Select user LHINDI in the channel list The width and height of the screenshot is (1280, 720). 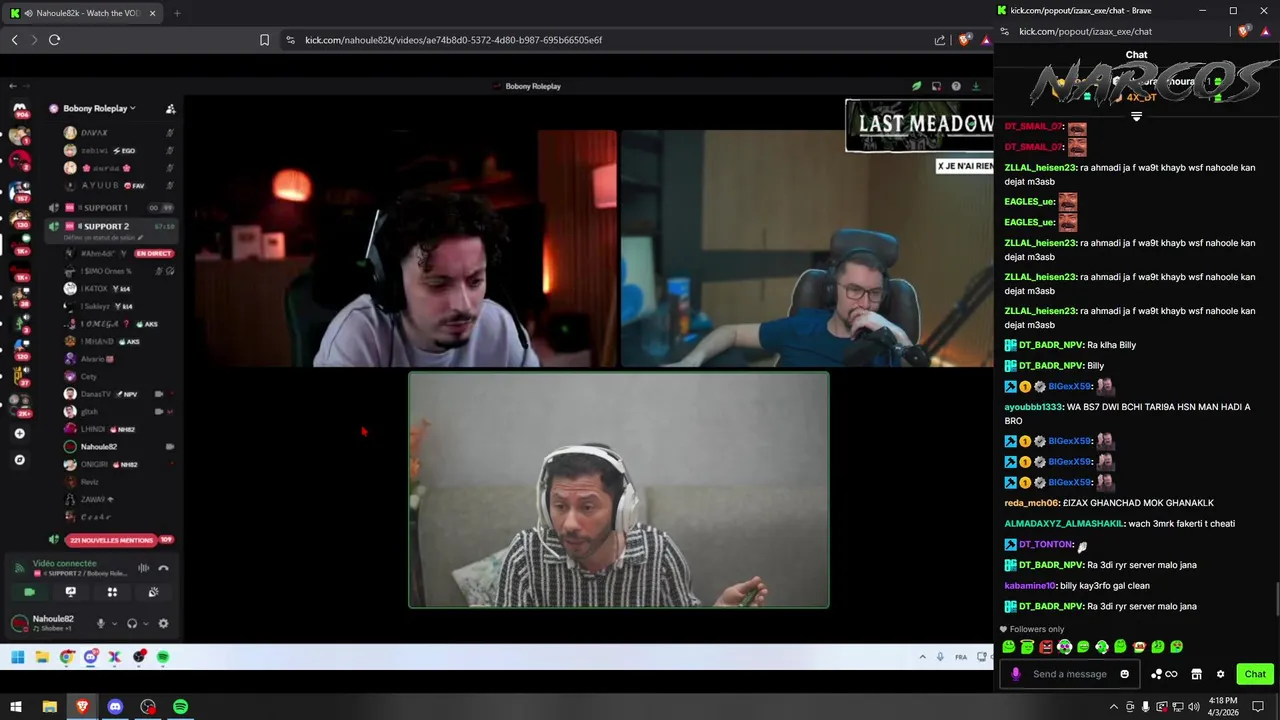pyautogui.click(x=93, y=429)
